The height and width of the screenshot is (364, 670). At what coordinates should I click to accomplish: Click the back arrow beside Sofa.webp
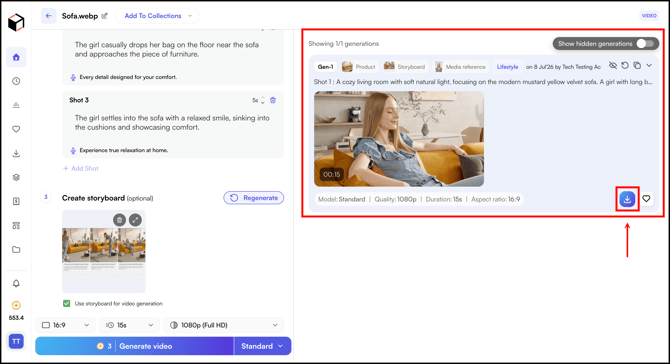pos(48,16)
